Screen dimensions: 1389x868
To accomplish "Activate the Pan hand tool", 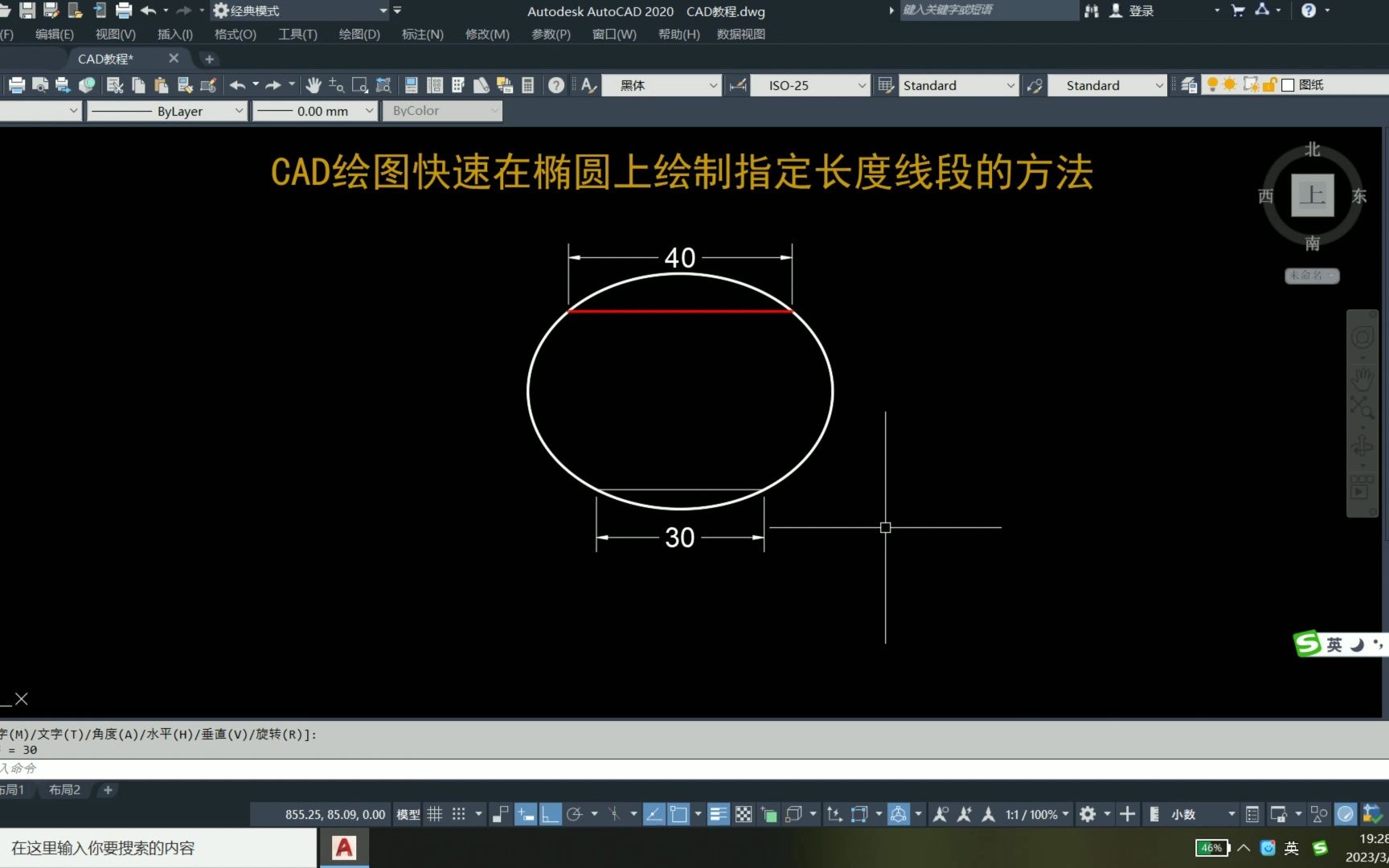I will (x=313, y=85).
